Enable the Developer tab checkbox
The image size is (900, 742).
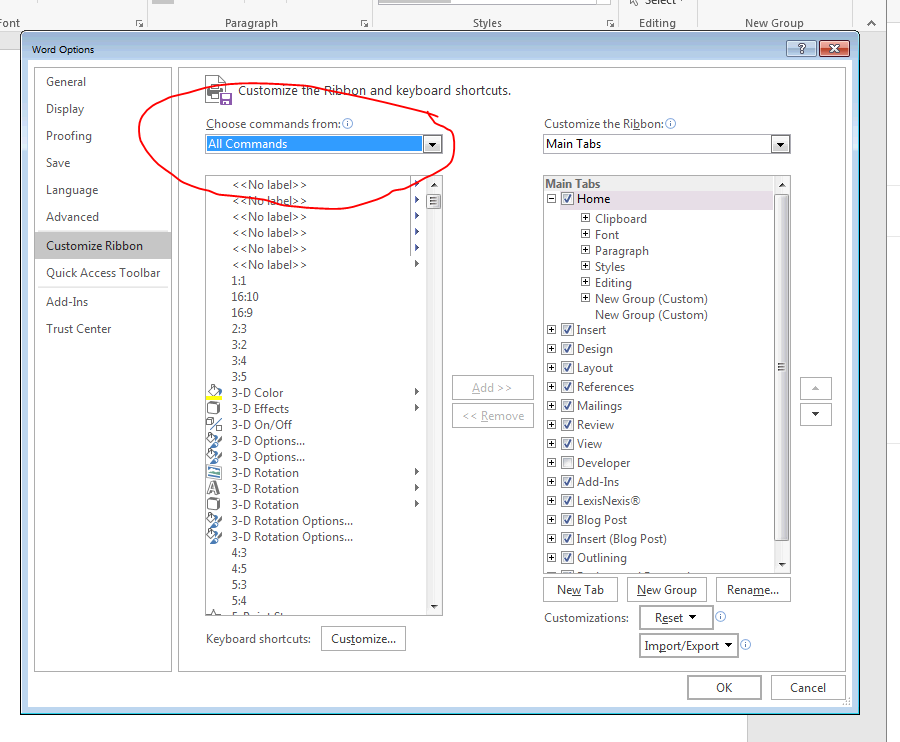pyautogui.click(x=568, y=463)
